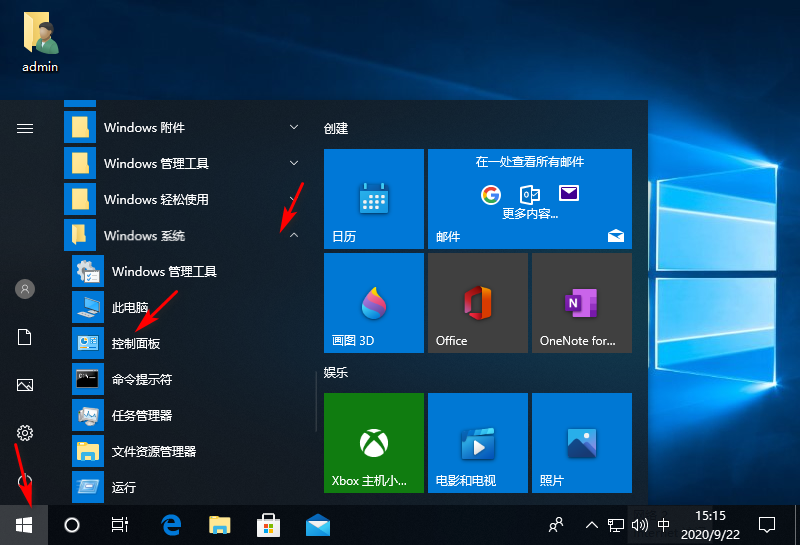The height and width of the screenshot is (545, 800).
Task: Open the Movies & TV (电影和电视) tile
Action: tap(477, 442)
